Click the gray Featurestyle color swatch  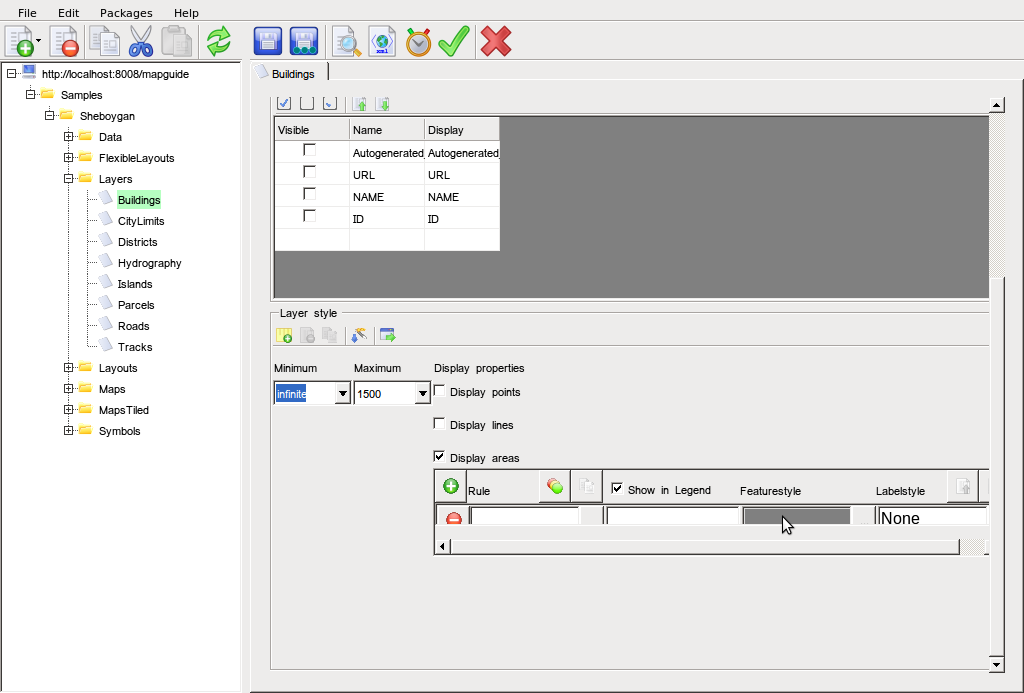(x=796, y=517)
